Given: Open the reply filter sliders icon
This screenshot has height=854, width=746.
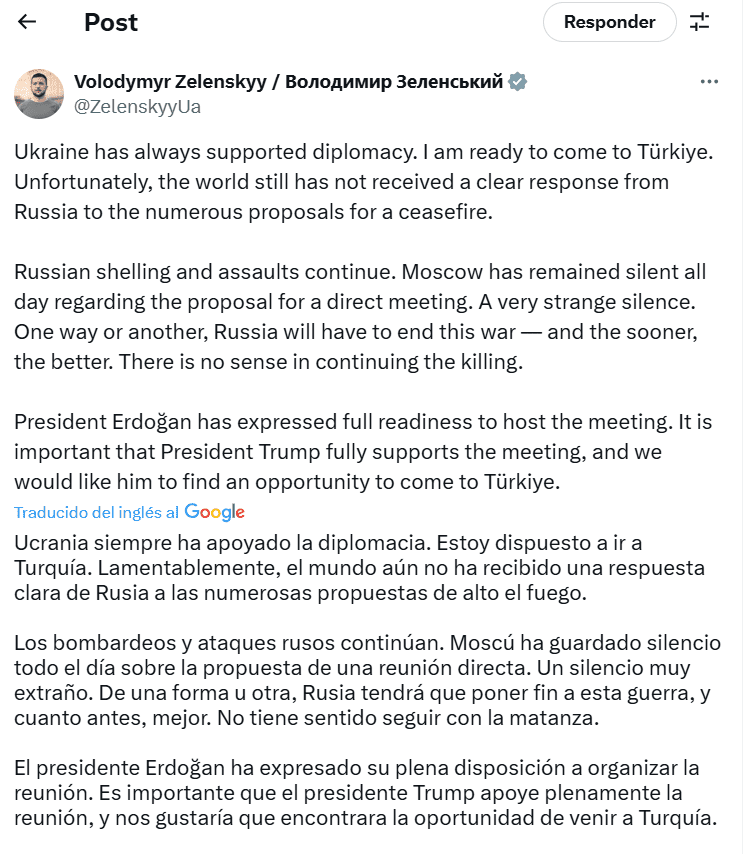Looking at the screenshot, I should [x=700, y=22].
